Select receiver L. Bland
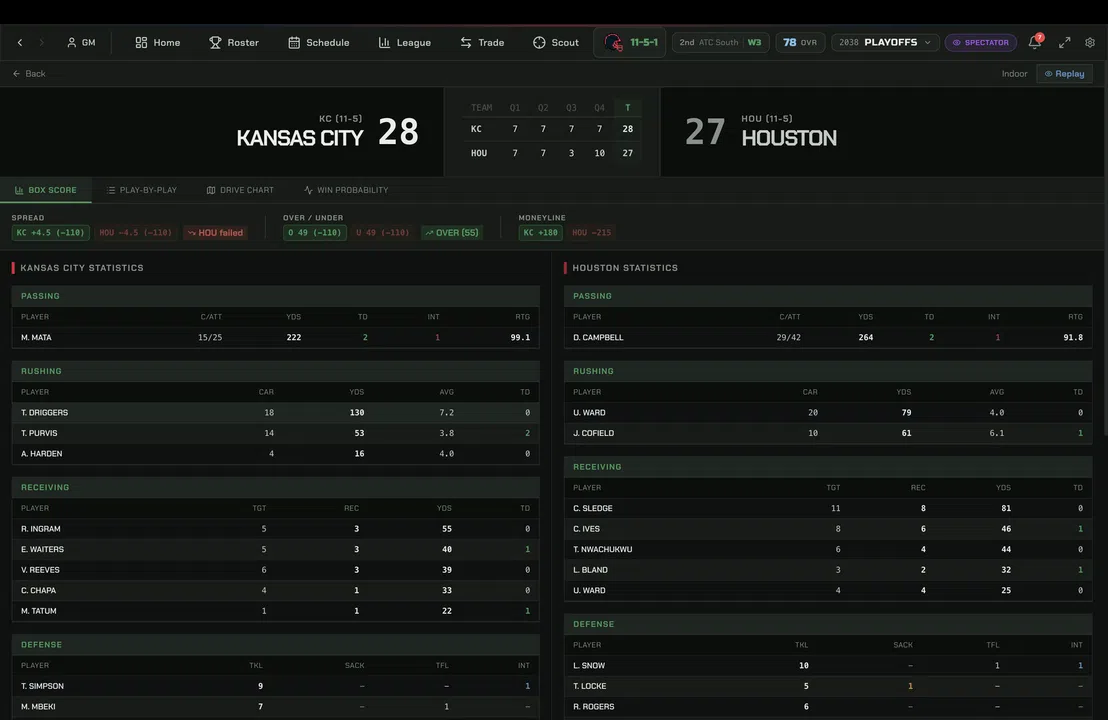The image size is (1108, 720). (828, 569)
